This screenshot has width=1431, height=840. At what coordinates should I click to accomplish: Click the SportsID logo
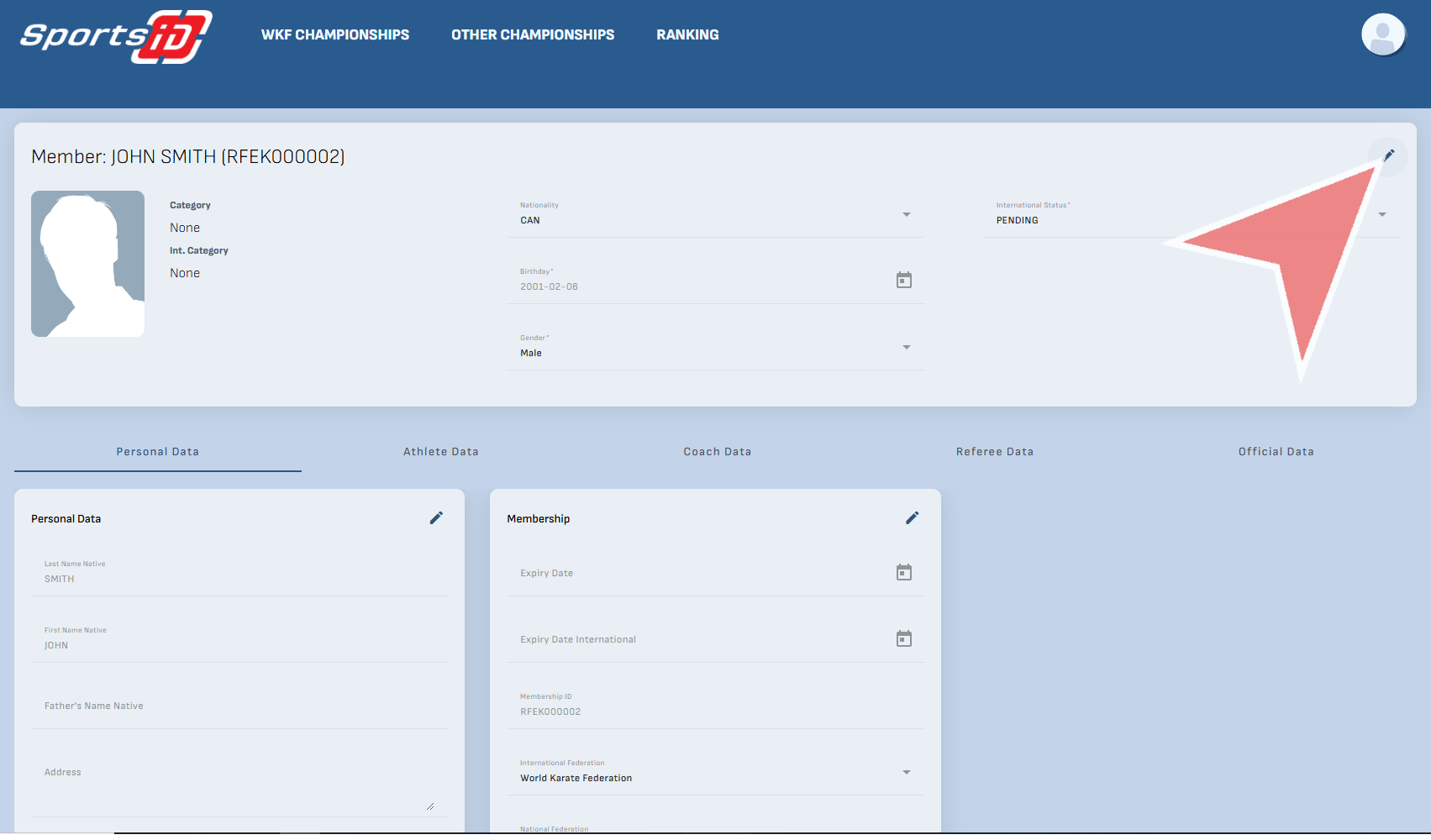[x=116, y=36]
